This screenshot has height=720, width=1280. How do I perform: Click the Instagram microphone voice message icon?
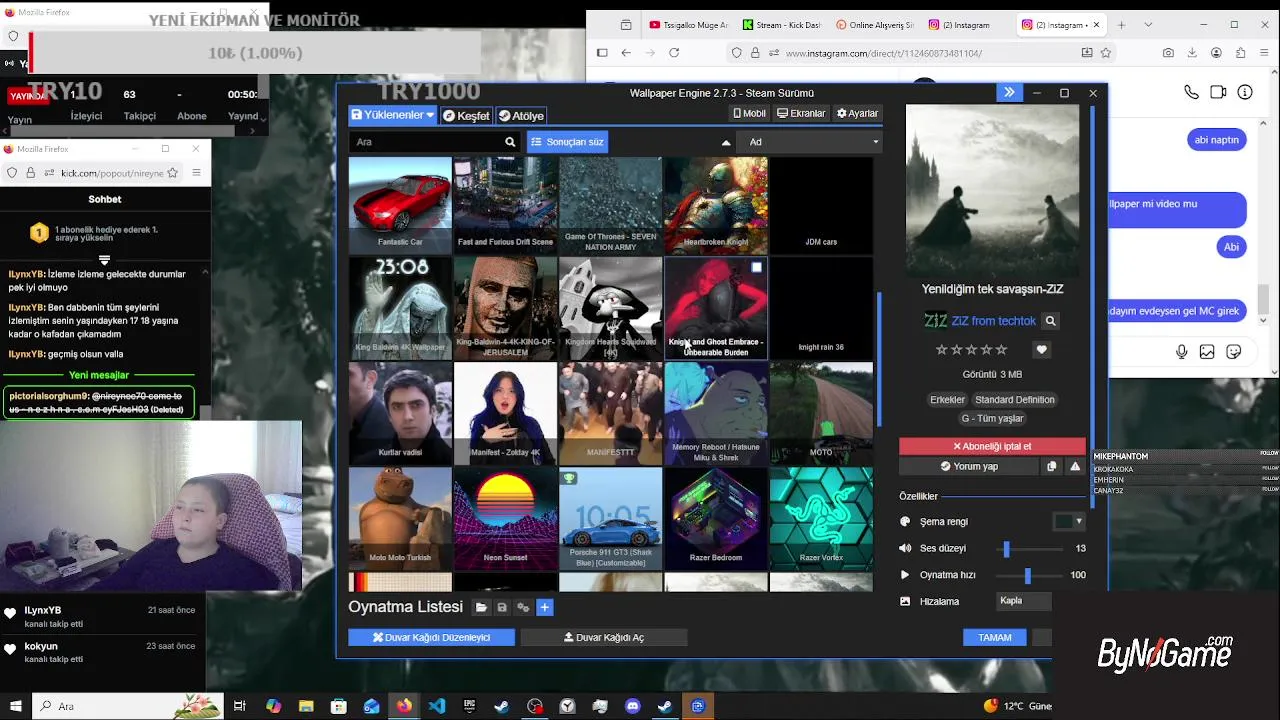pos(1182,351)
